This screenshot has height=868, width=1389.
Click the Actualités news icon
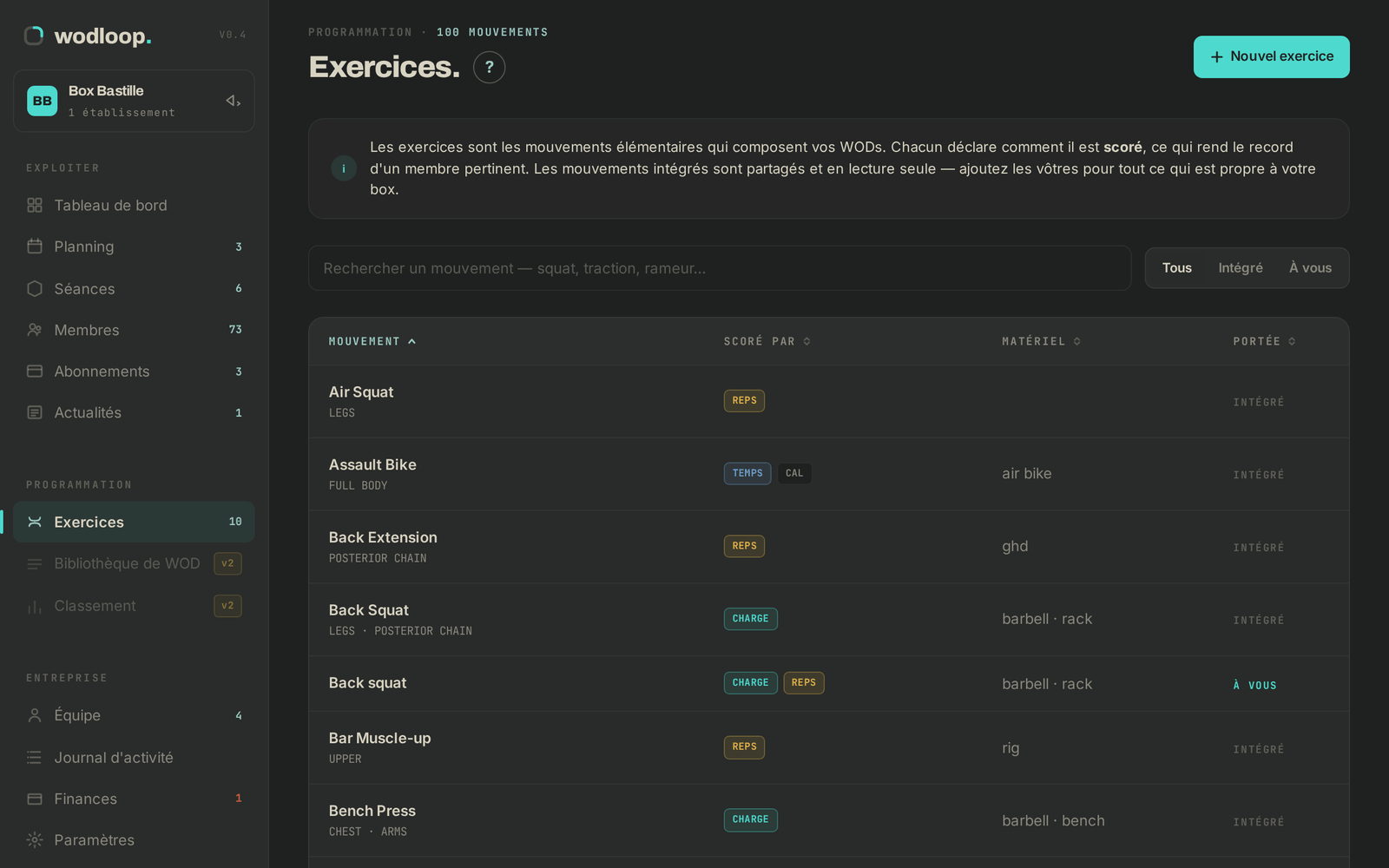[35, 413]
